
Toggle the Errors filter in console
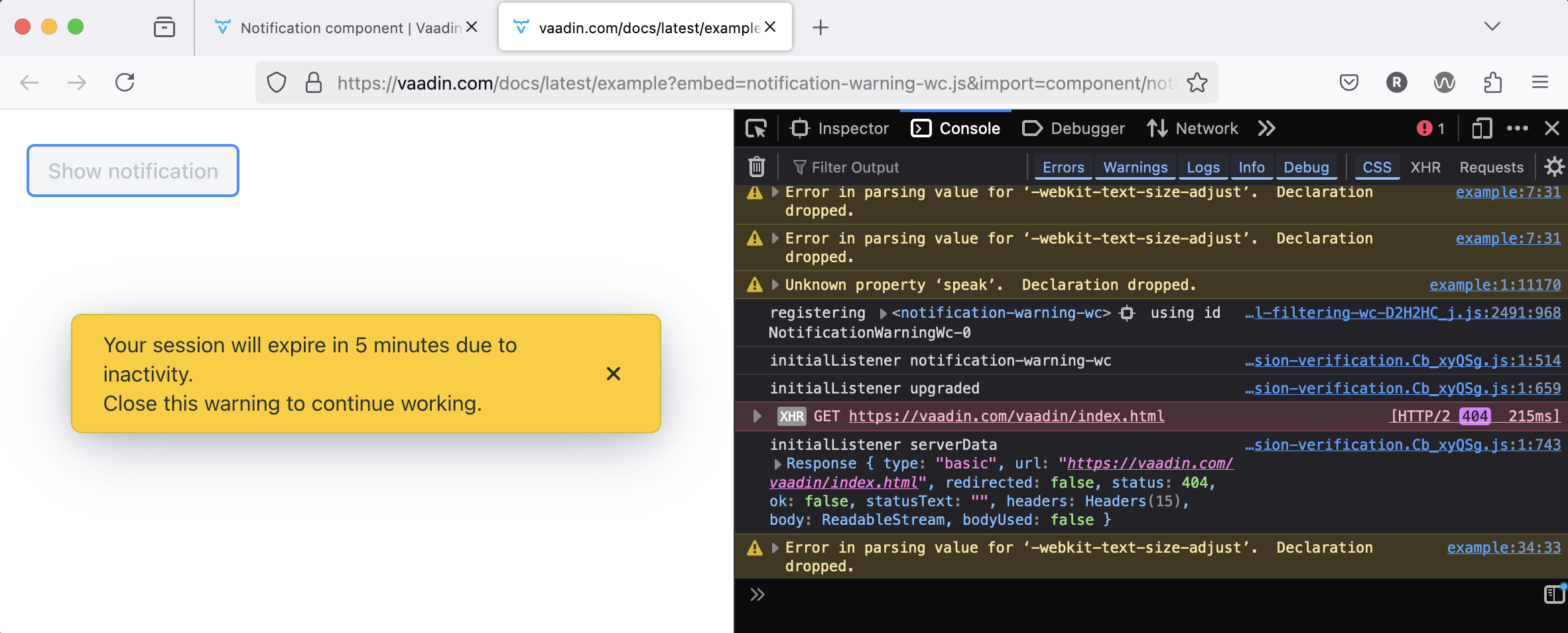(x=1063, y=167)
